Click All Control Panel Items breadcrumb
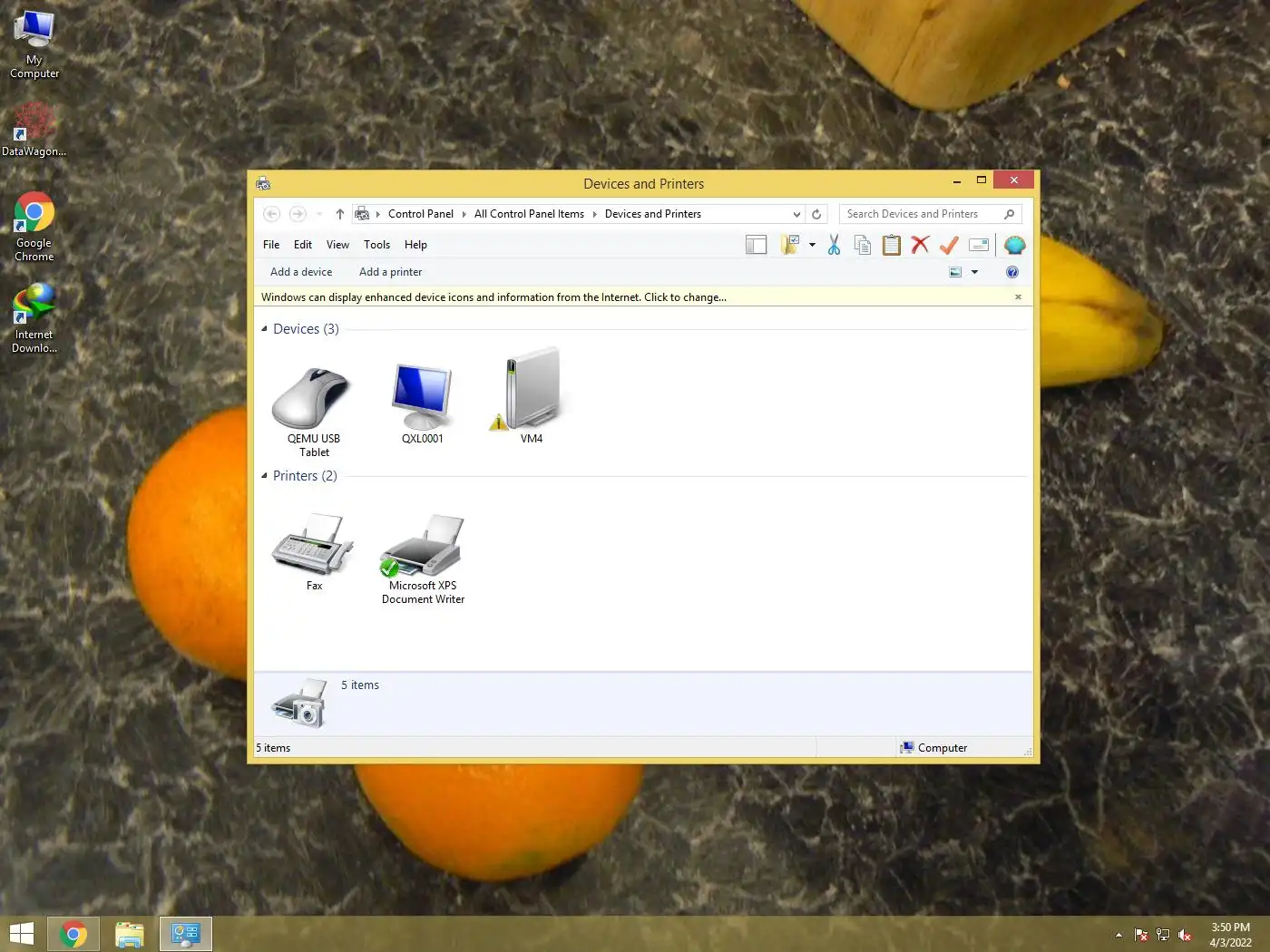 click(x=529, y=214)
